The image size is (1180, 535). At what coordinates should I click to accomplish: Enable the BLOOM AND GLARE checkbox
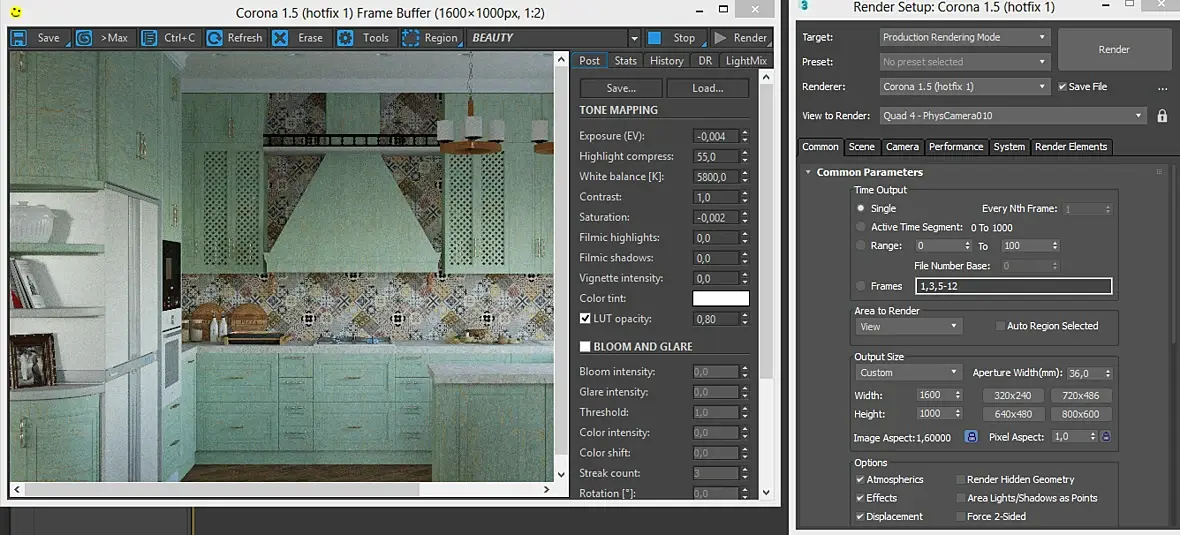tap(585, 347)
